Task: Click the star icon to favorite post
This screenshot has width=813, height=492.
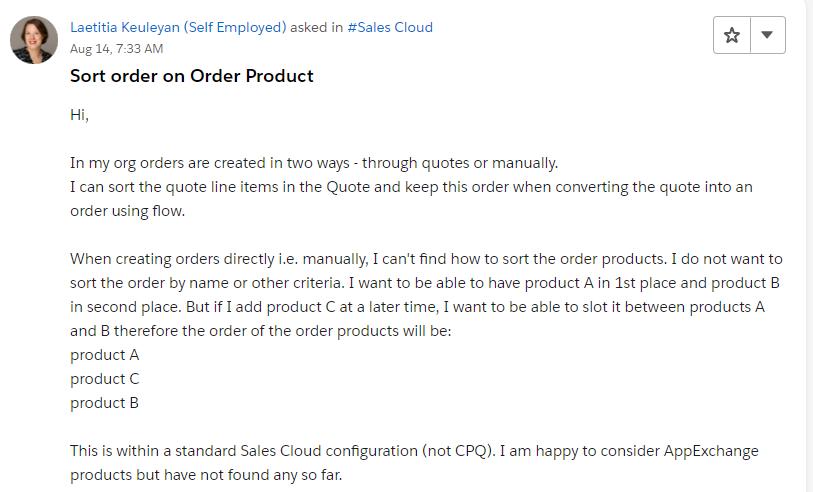Action: (732, 35)
